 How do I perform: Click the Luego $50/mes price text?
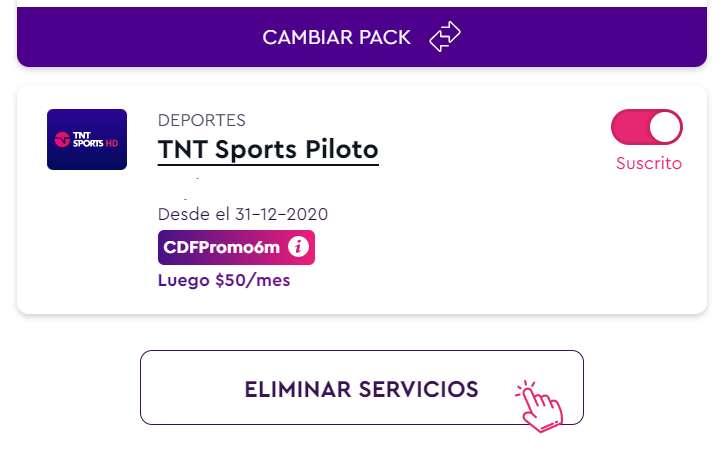point(224,280)
